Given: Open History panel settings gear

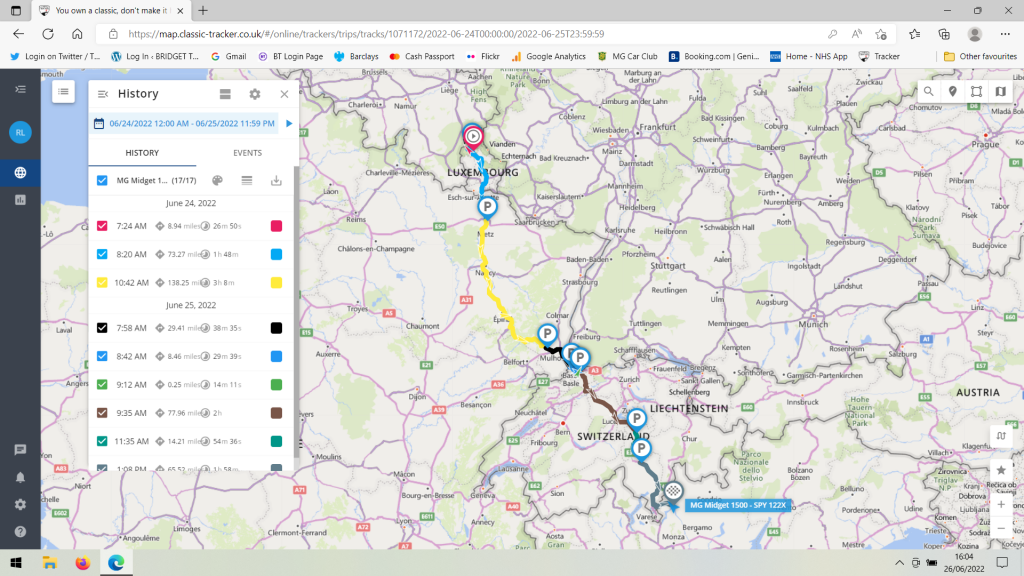Looking at the screenshot, I should (x=255, y=94).
